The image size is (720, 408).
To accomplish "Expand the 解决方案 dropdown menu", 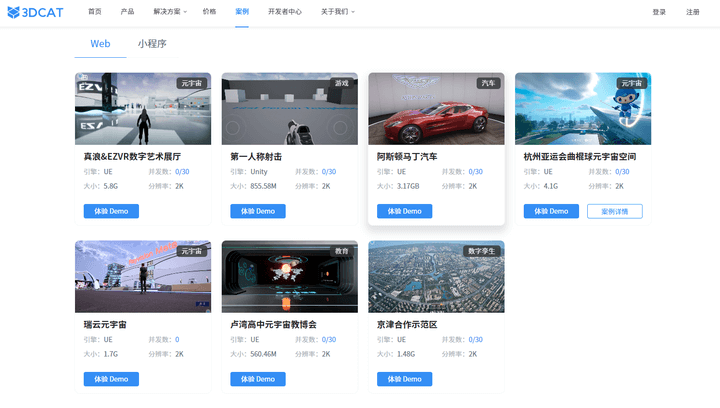I will (x=170, y=11).
